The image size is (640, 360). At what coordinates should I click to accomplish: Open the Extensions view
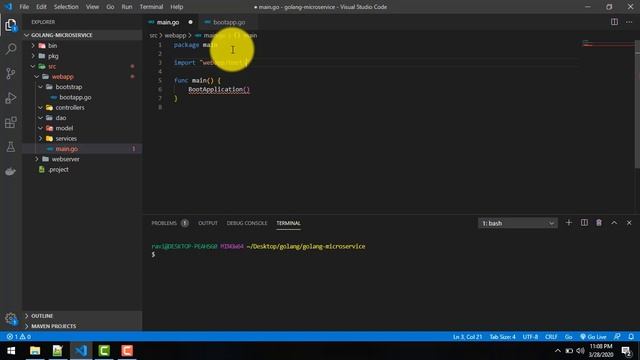pos(11,122)
